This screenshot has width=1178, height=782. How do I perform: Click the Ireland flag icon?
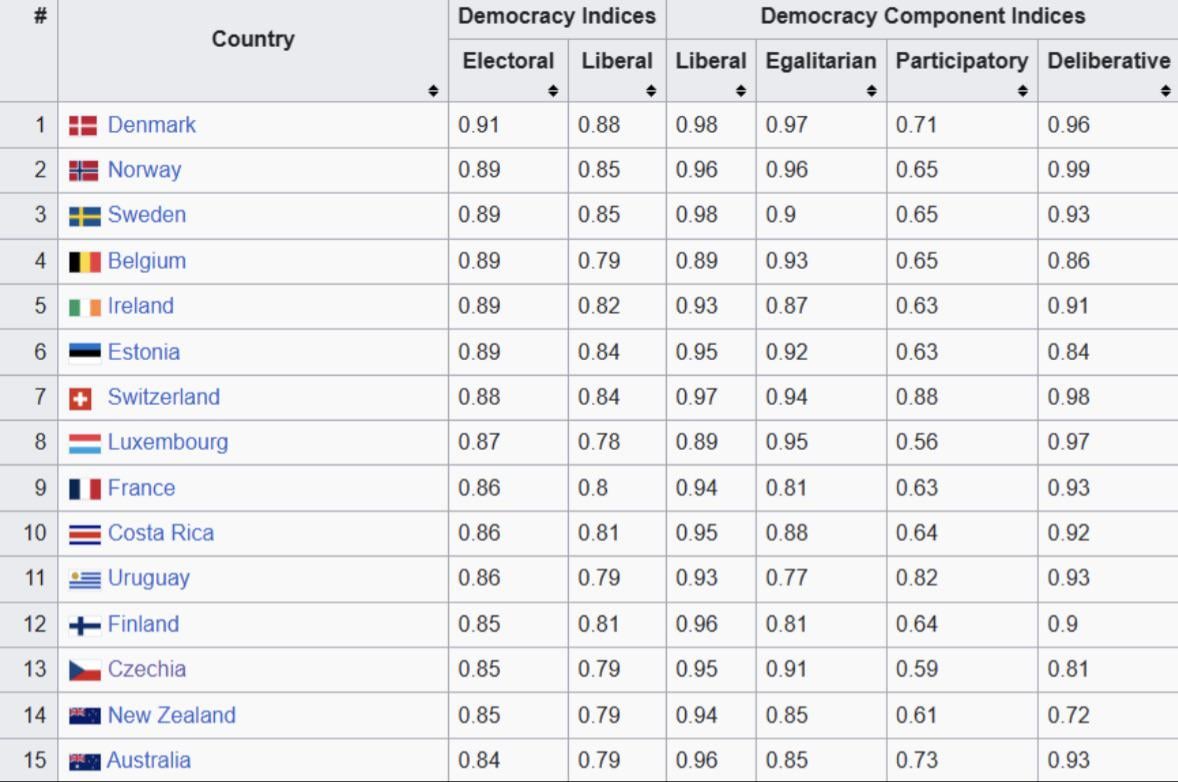pyautogui.click(x=84, y=307)
